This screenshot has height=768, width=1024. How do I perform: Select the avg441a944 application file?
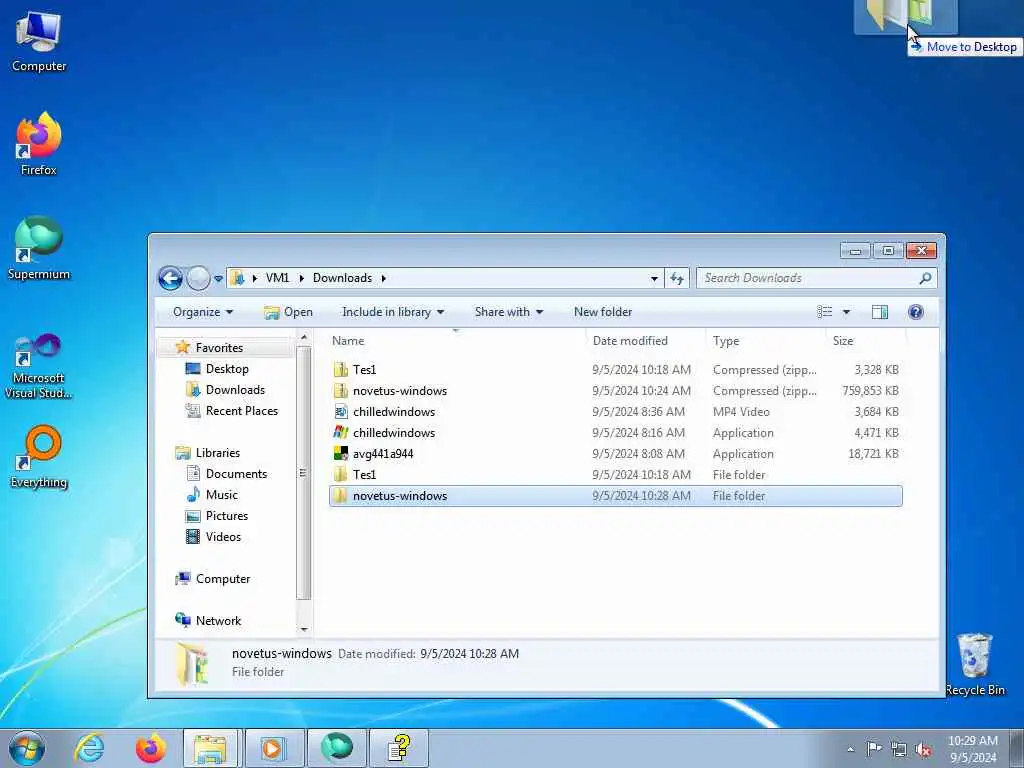click(616, 453)
